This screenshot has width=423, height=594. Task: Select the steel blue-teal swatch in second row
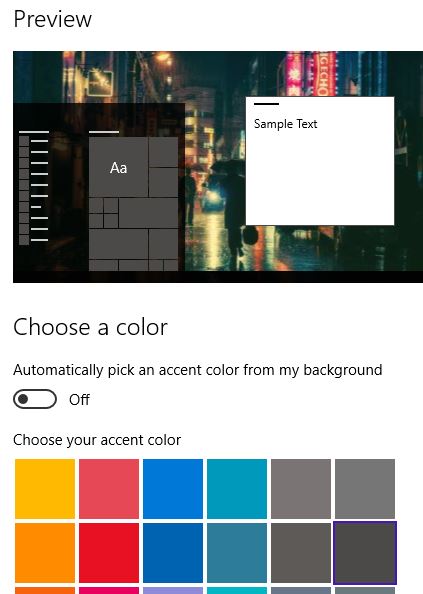237,553
